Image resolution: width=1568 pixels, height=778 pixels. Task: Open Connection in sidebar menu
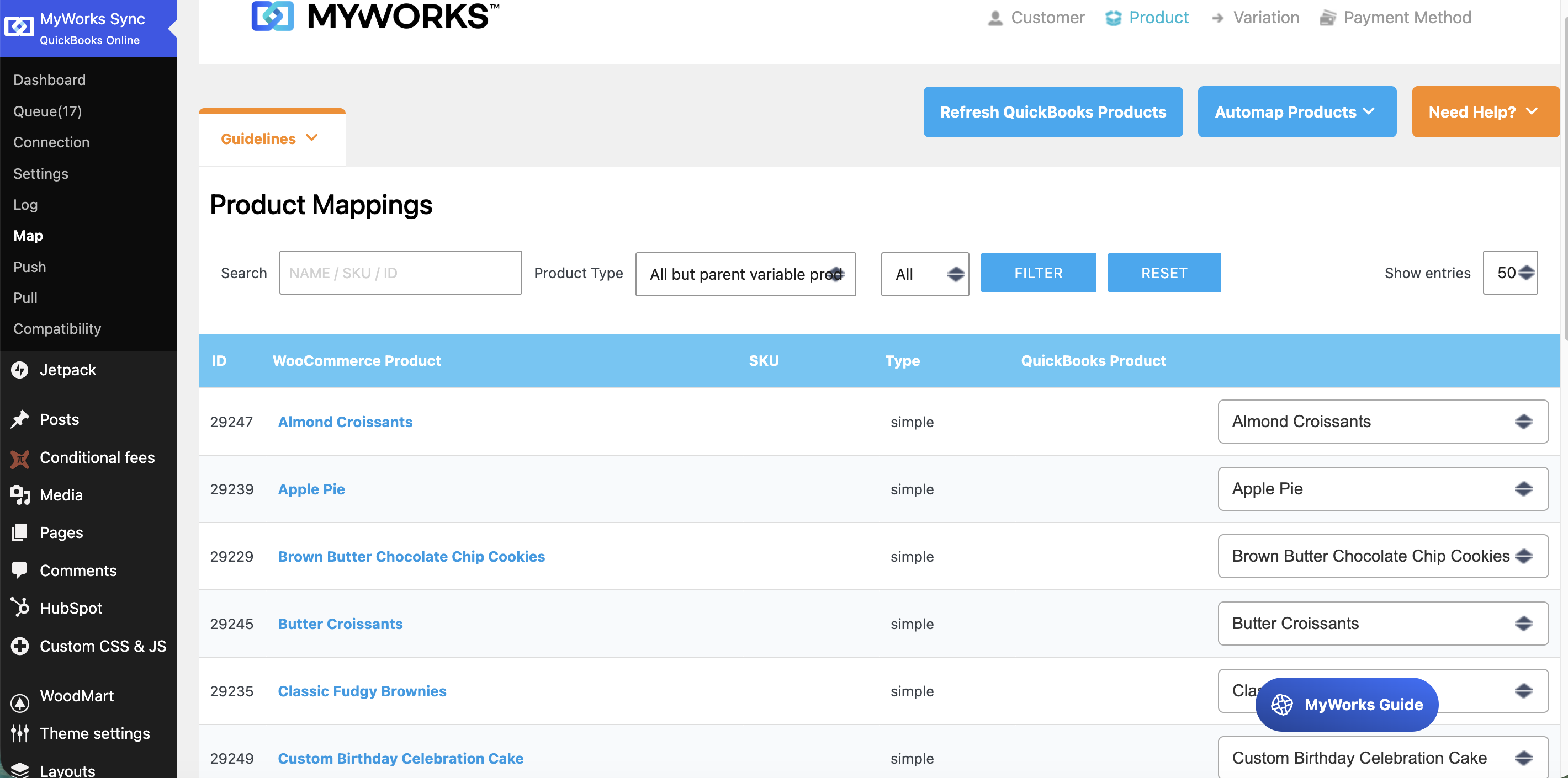(51, 142)
